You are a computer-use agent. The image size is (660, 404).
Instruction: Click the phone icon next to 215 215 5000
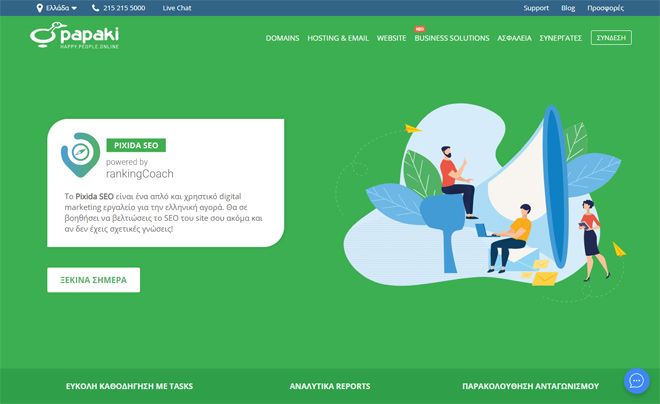96,8
